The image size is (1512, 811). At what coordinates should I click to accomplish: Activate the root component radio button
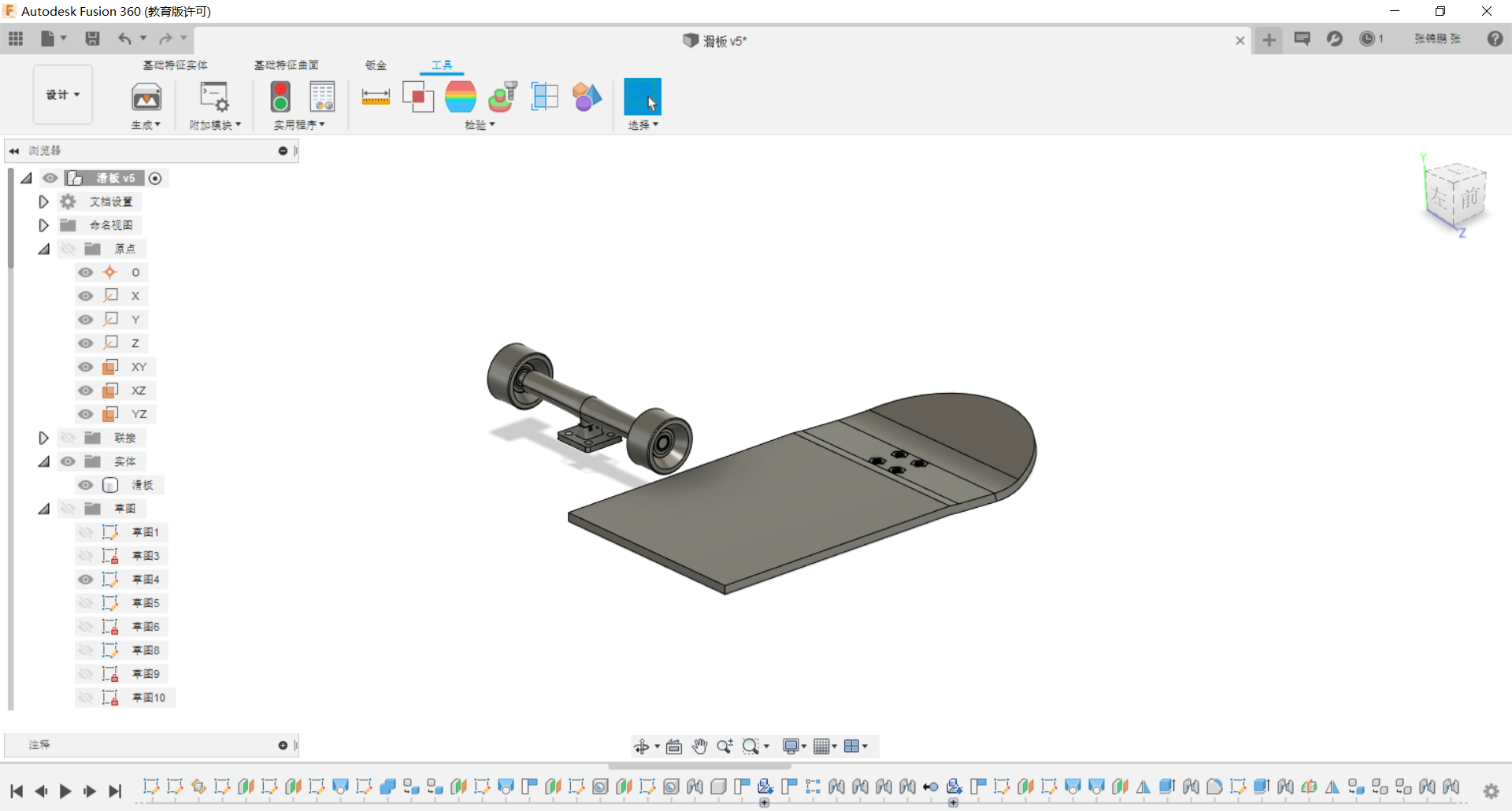(155, 178)
